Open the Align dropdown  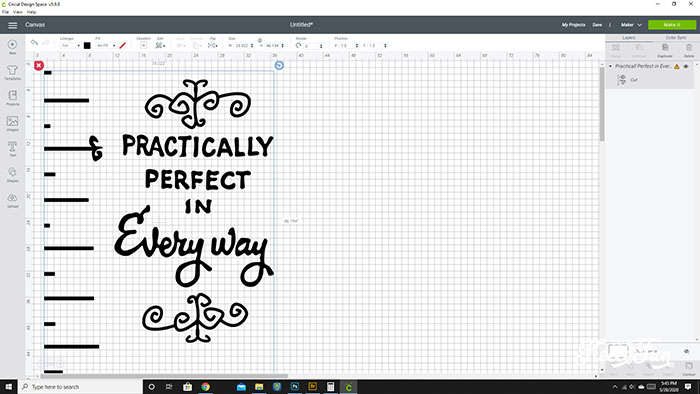coord(181,46)
